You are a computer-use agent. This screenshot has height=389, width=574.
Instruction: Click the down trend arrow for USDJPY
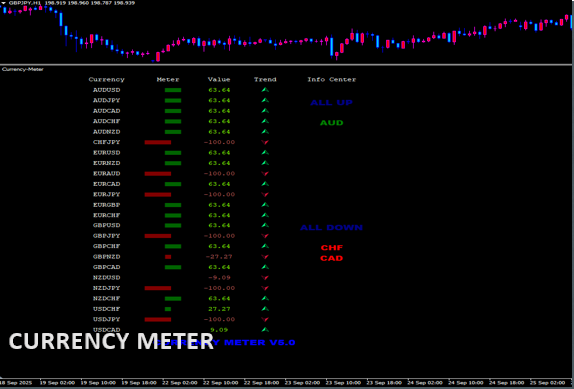tap(265, 319)
